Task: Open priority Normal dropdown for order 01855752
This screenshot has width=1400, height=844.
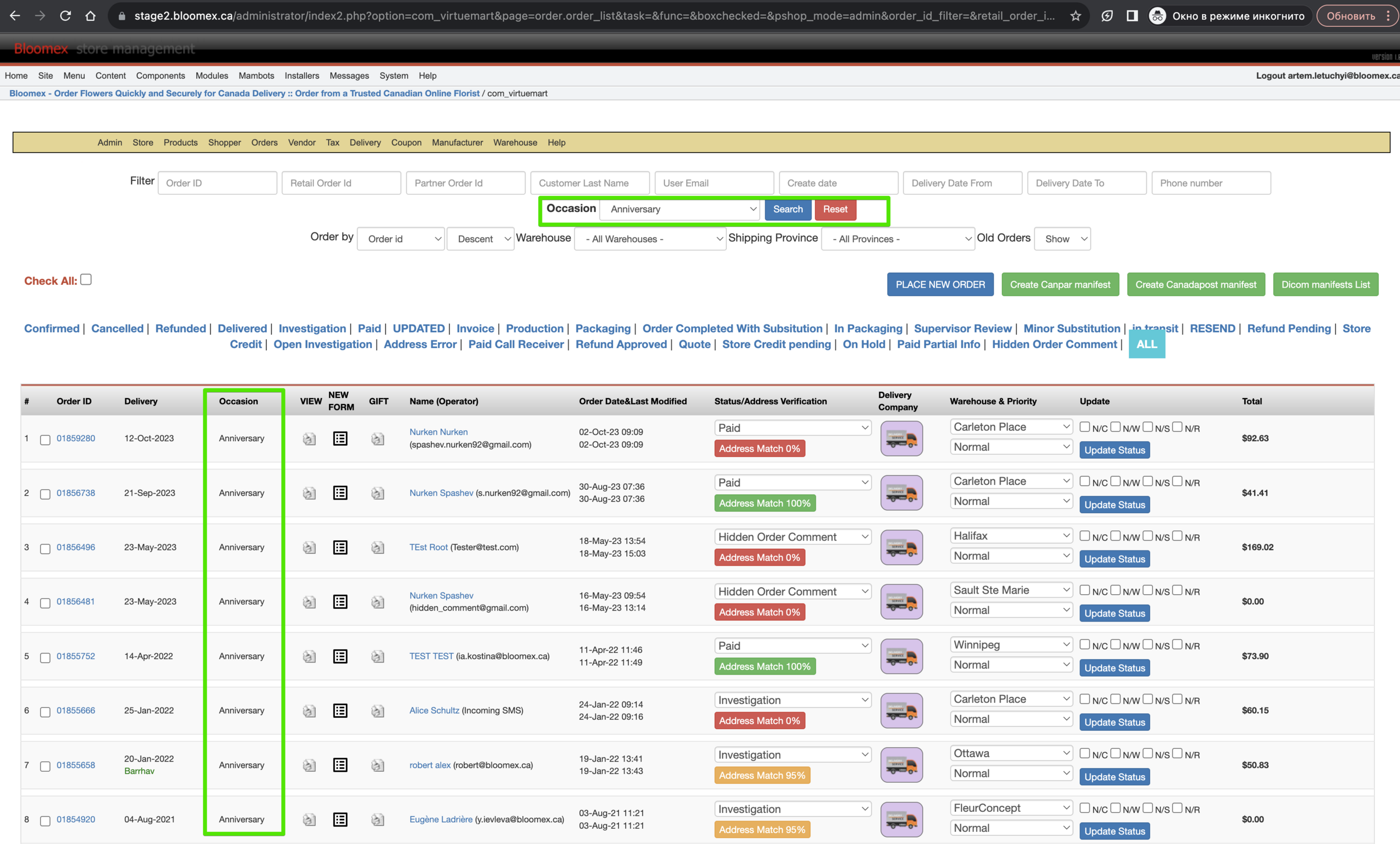Action: click(1011, 665)
